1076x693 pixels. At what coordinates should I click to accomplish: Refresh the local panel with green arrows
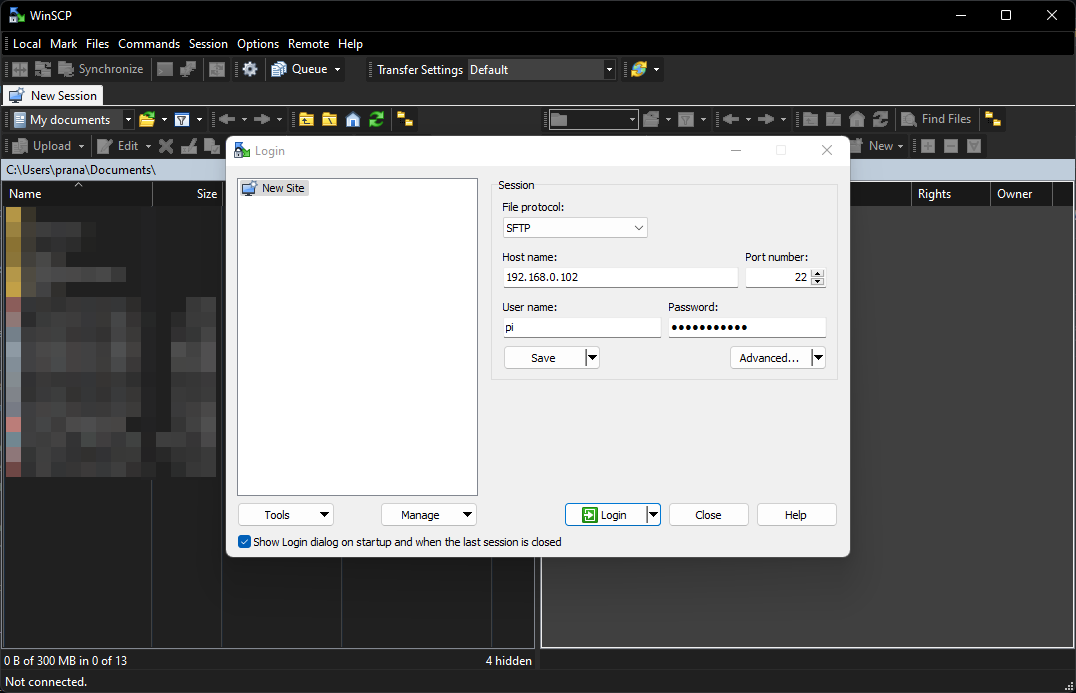pyautogui.click(x=376, y=120)
